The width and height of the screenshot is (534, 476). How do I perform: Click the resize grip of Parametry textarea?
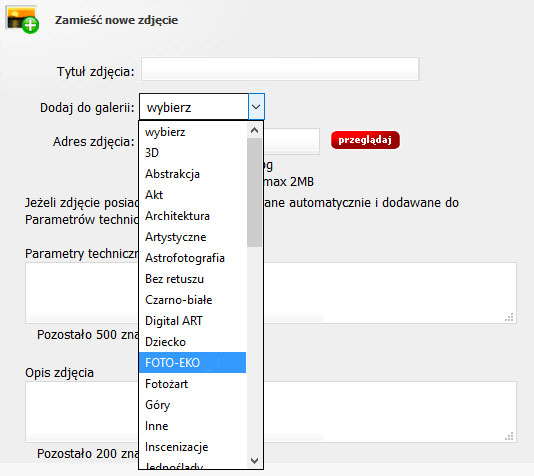coord(509,317)
